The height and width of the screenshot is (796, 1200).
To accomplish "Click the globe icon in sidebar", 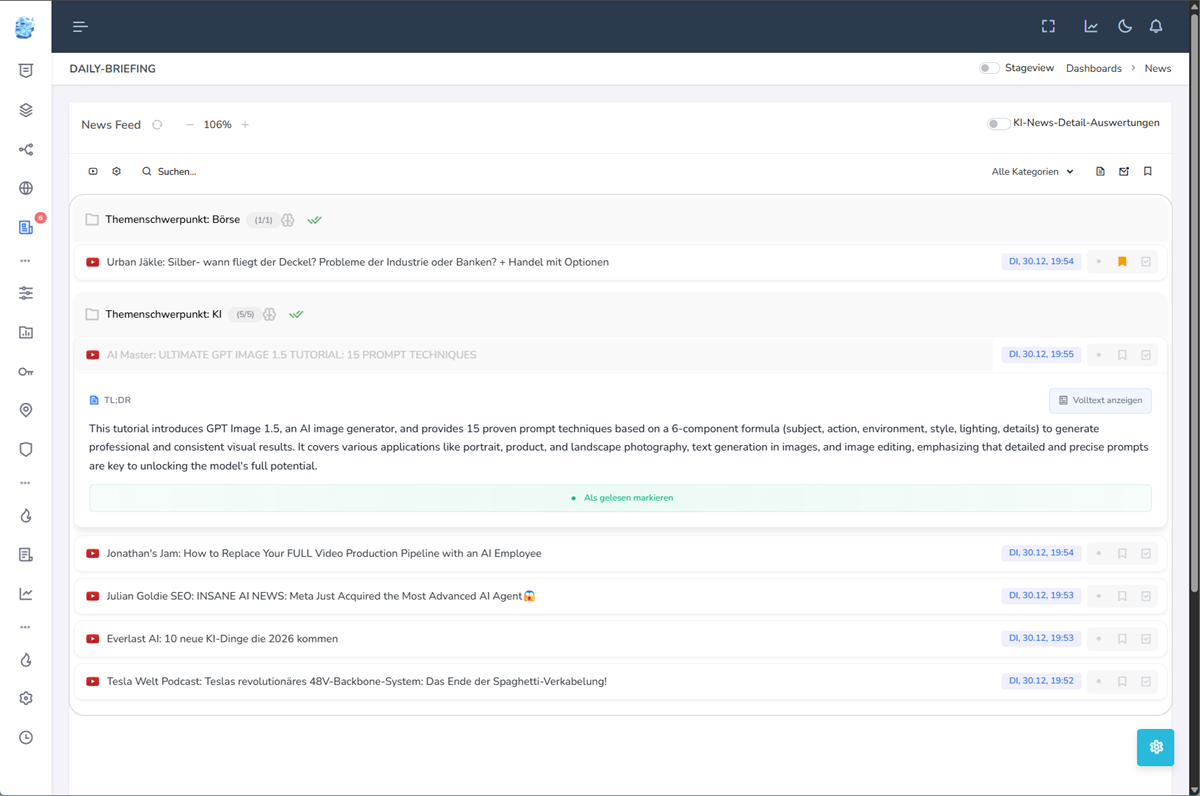I will [26, 188].
